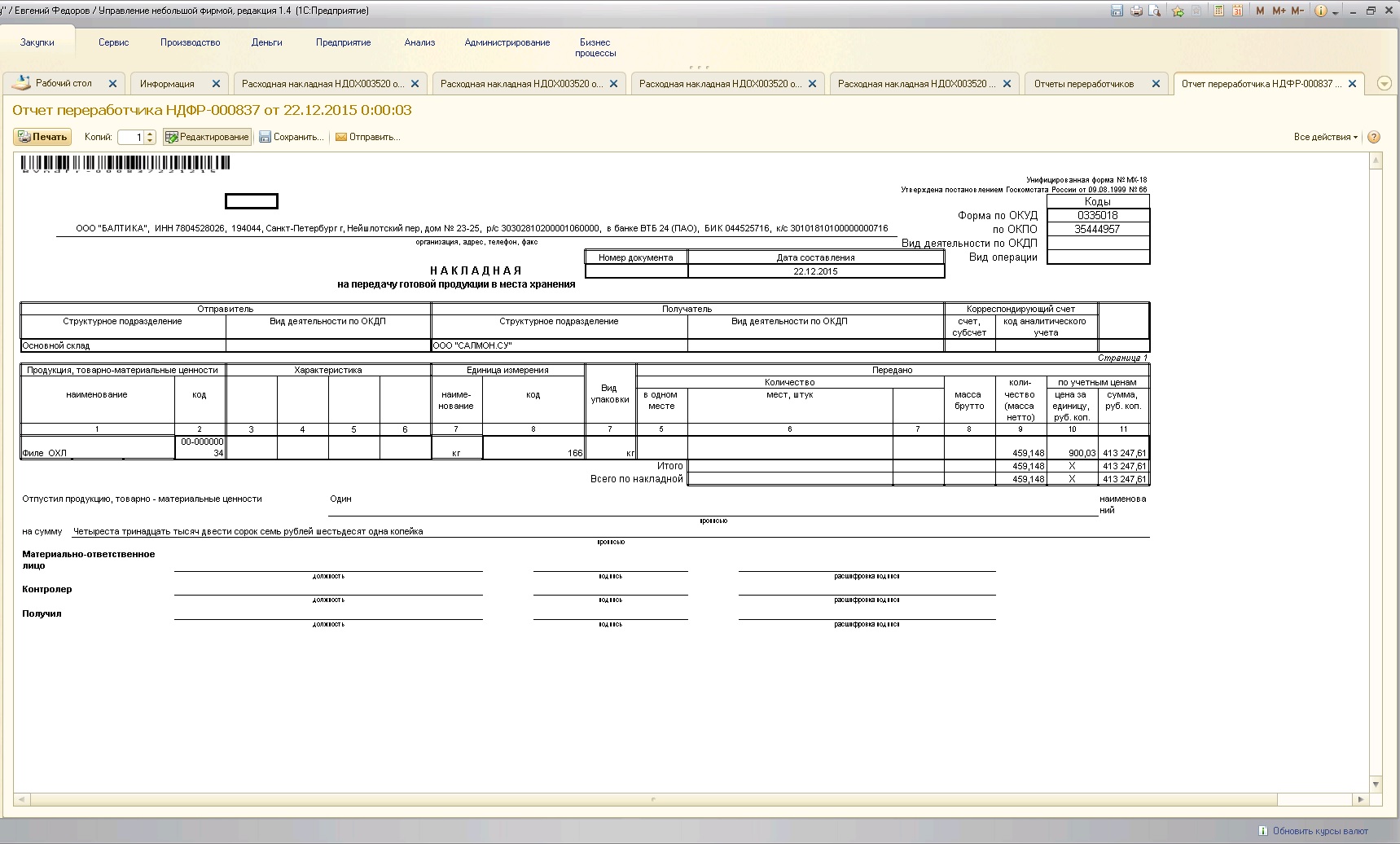Click Отправить... button
The image size is (1400, 844).
coord(368,137)
